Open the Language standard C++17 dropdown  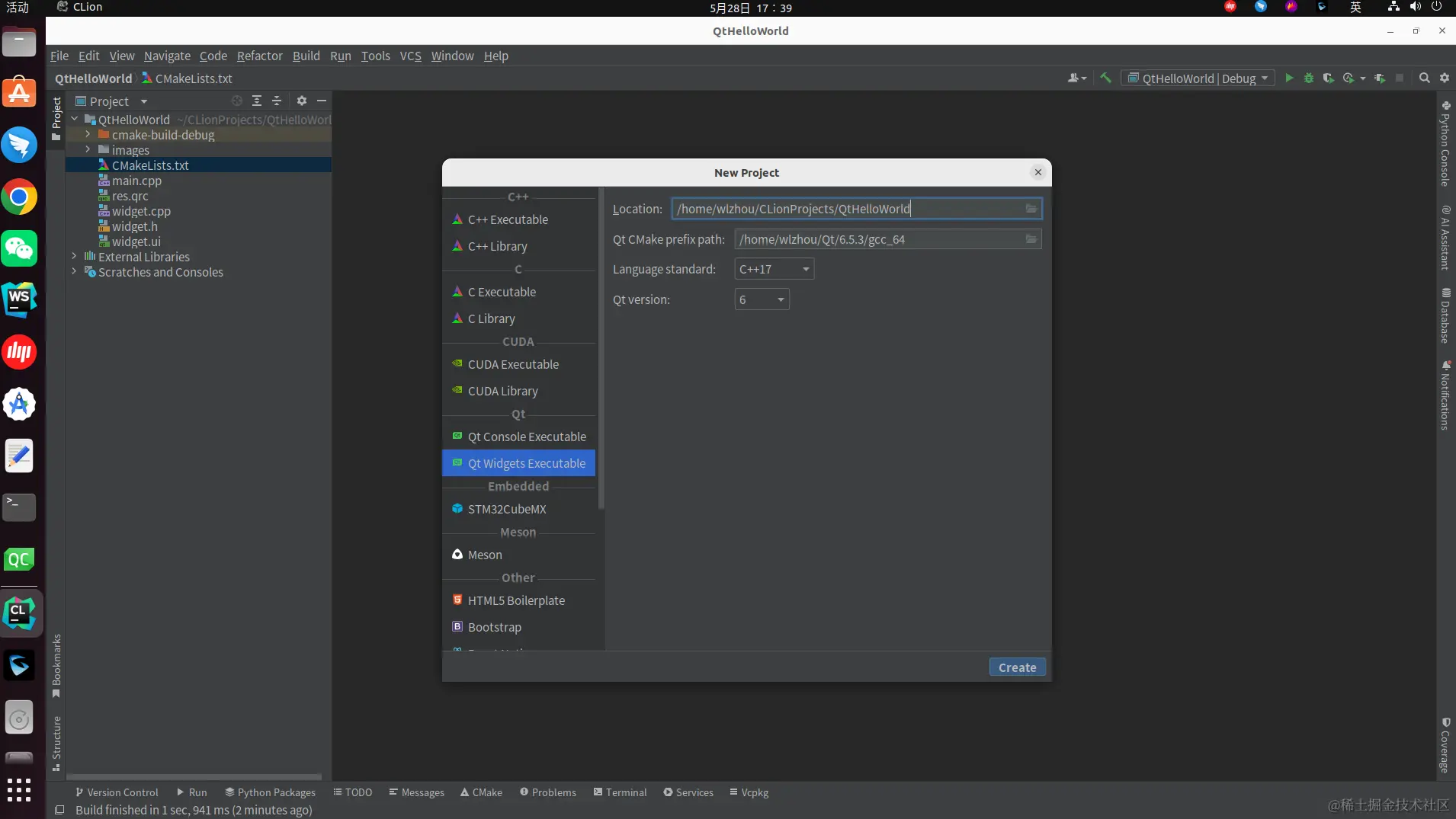tap(773, 269)
